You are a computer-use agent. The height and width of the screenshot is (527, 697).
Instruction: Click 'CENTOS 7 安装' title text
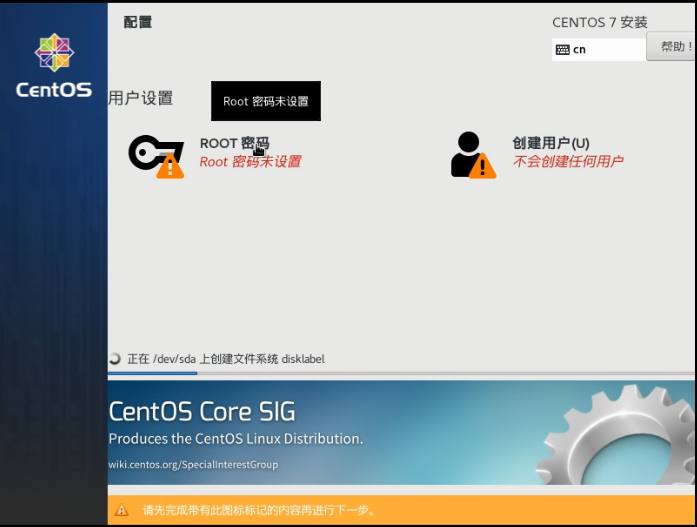click(x=600, y=22)
